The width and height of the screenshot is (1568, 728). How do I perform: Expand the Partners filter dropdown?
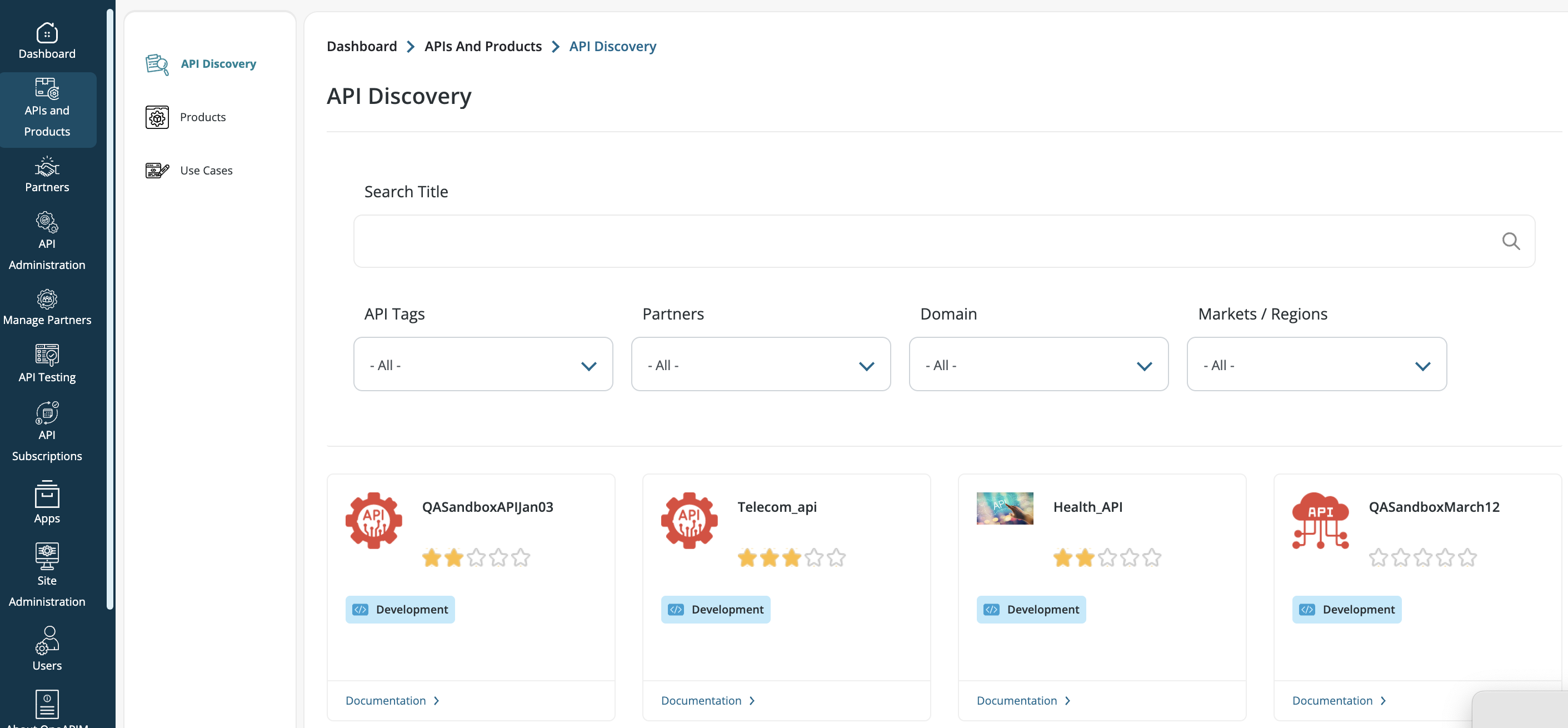[x=761, y=364]
